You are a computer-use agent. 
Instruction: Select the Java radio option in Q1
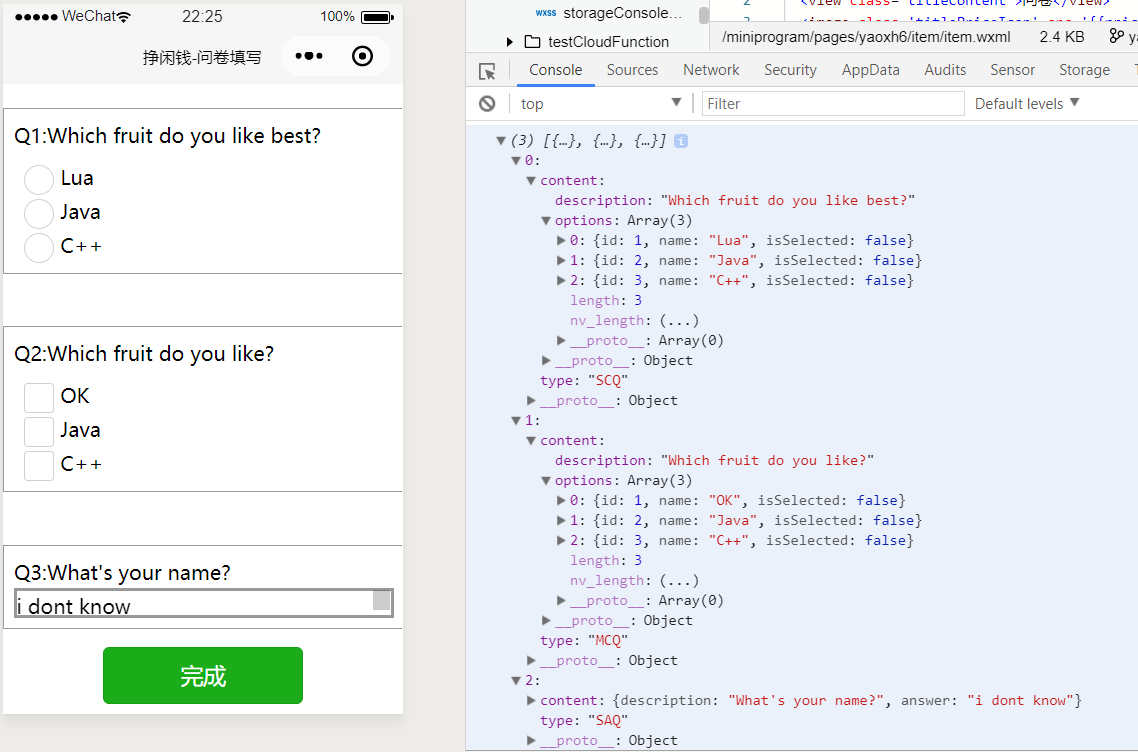click(39, 213)
